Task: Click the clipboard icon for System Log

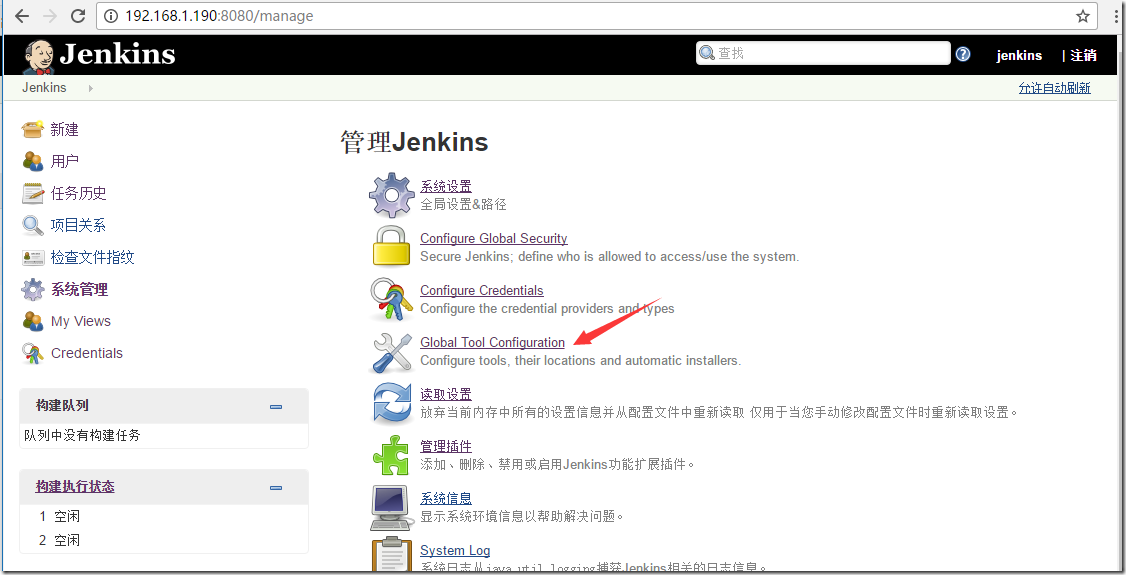Action: click(x=391, y=555)
